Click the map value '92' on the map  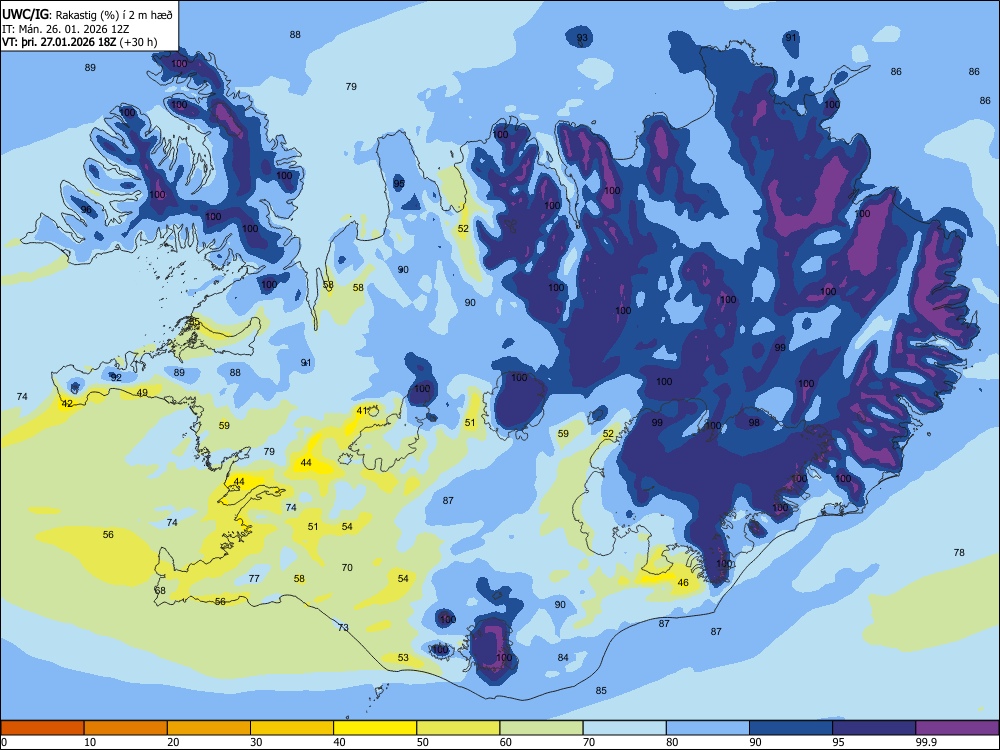[116, 378]
